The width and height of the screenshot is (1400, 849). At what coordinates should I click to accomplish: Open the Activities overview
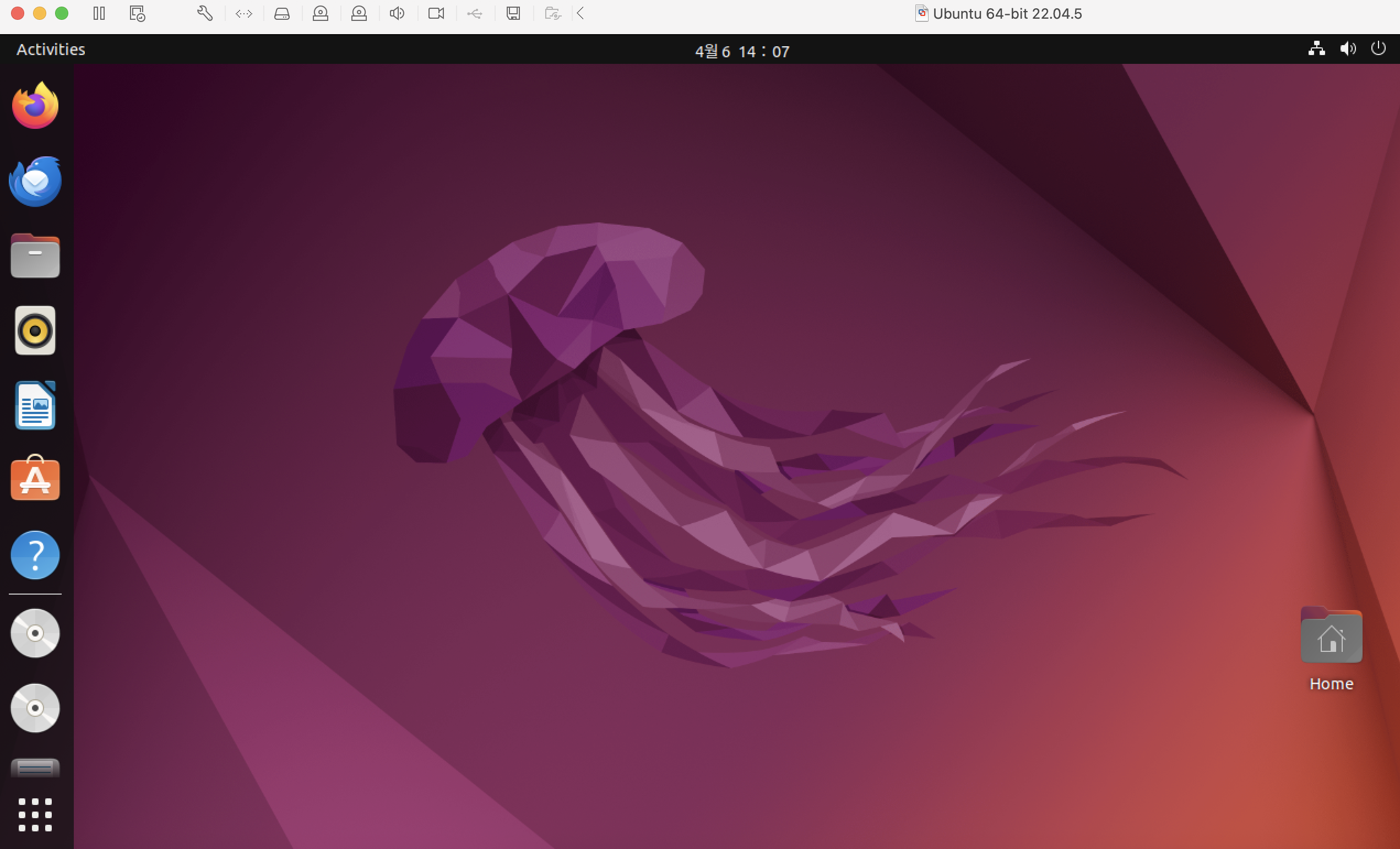pos(51,50)
